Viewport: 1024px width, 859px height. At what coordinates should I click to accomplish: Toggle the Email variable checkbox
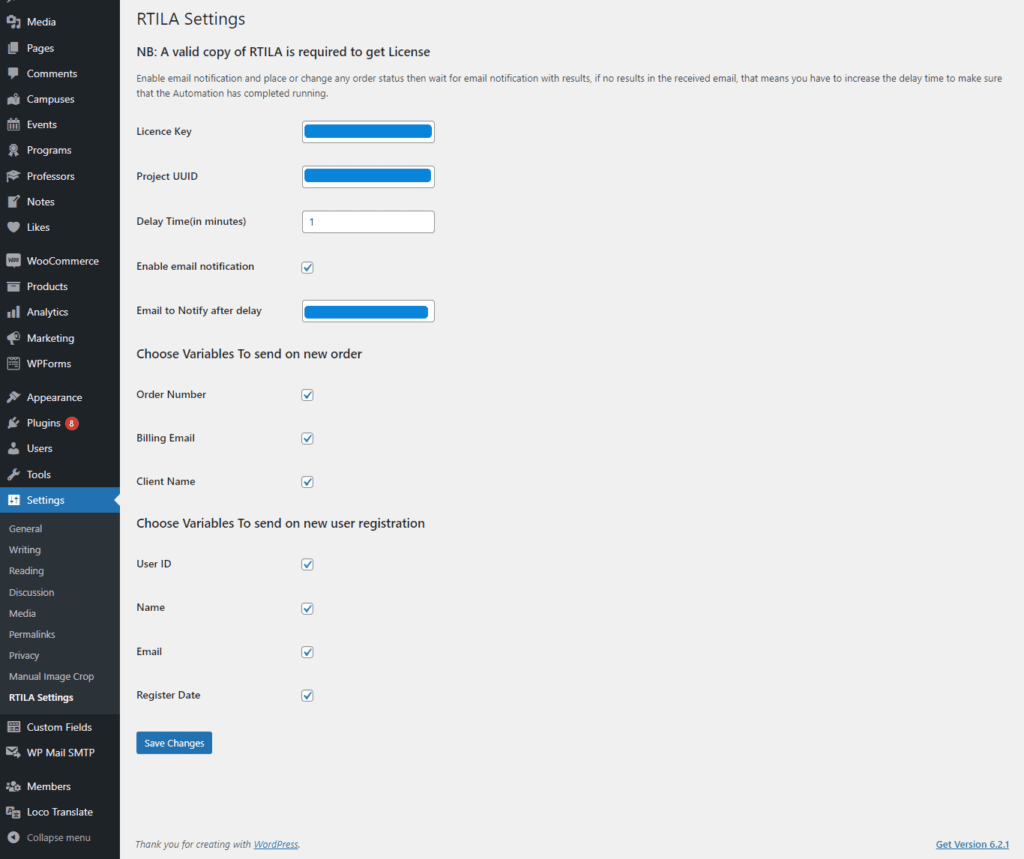coord(307,652)
